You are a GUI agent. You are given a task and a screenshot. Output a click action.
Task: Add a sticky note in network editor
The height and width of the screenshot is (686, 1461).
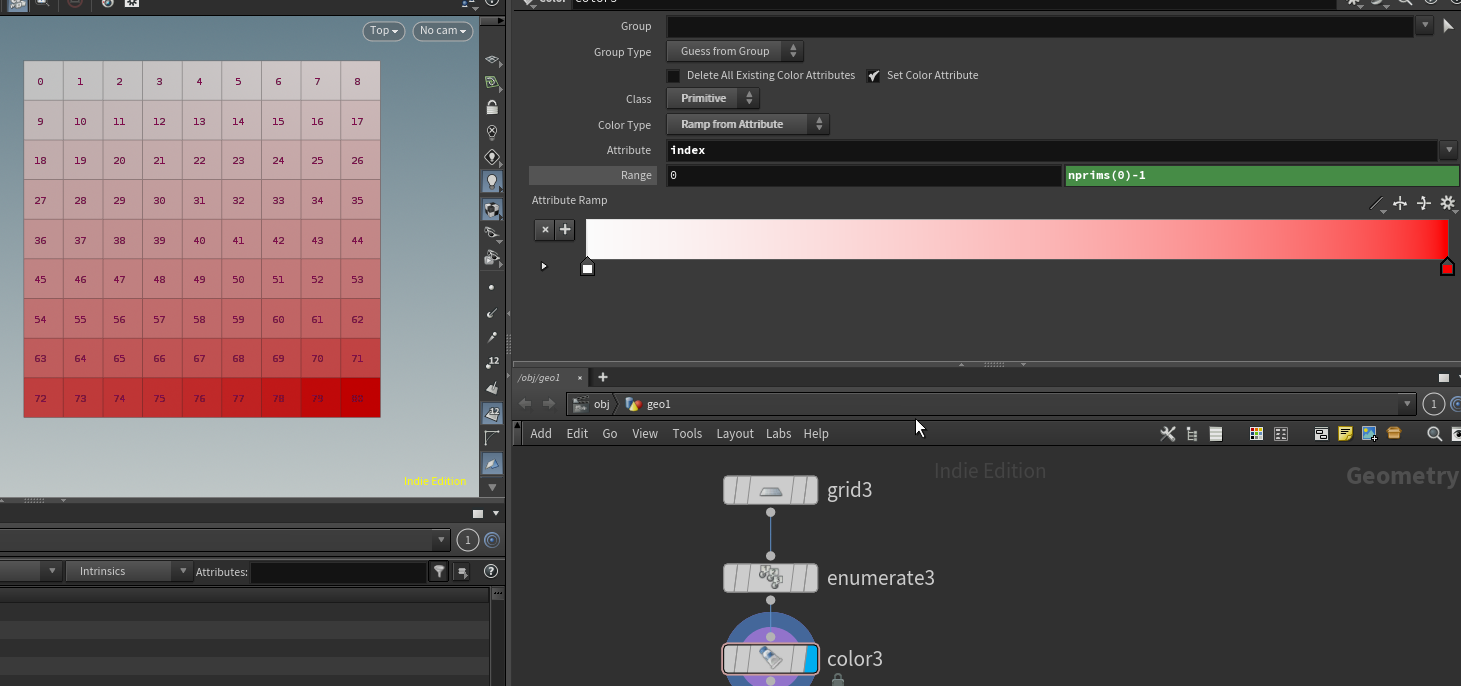click(x=1345, y=434)
